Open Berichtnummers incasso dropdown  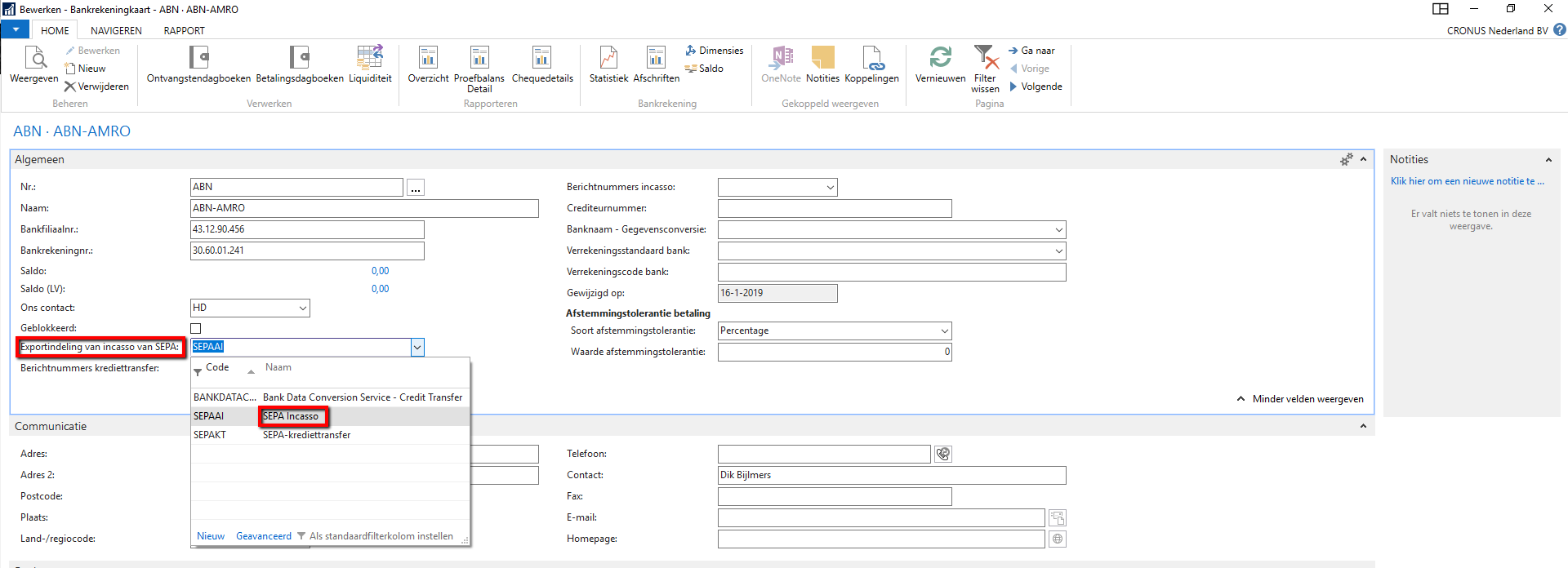tap(831, 187)
